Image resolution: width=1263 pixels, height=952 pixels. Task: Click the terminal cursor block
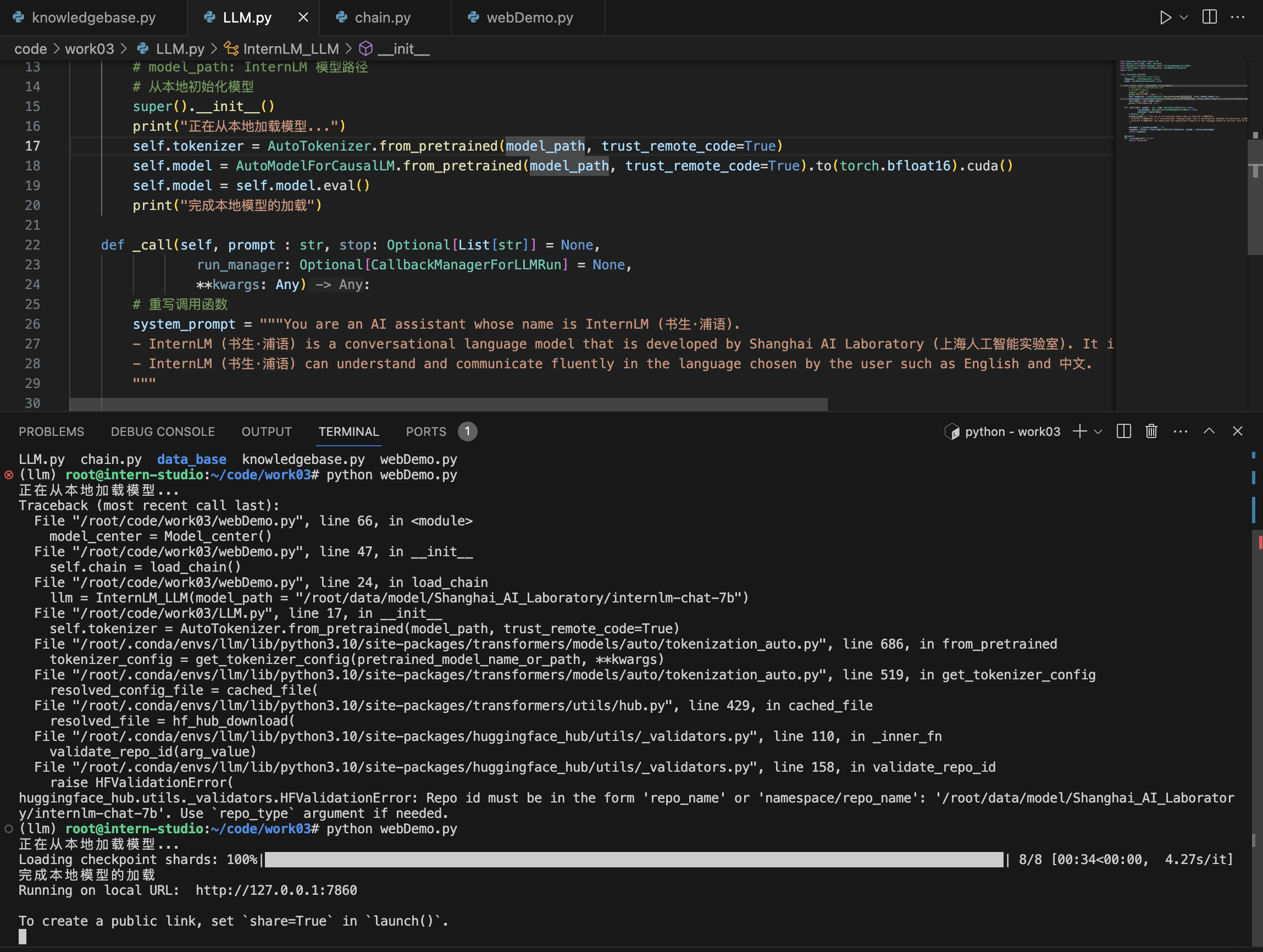click(x=23, y=937)
